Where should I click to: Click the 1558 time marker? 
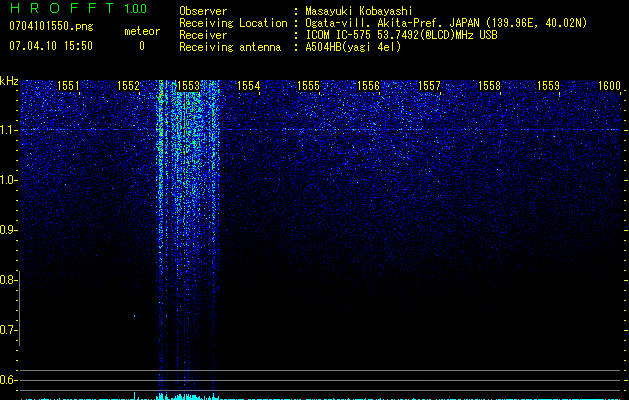489,86
